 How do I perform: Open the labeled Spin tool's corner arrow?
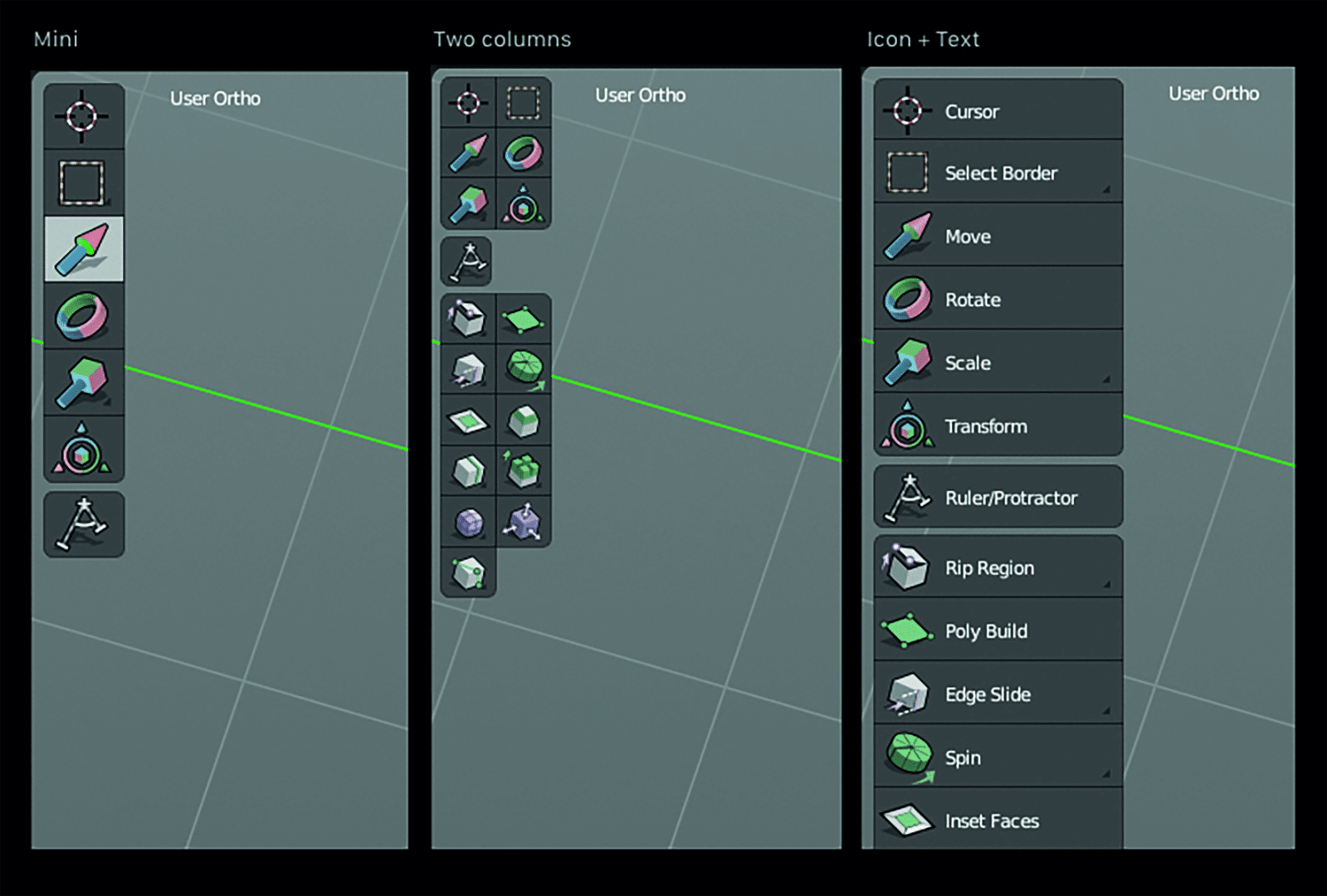tap(1106, 775)
